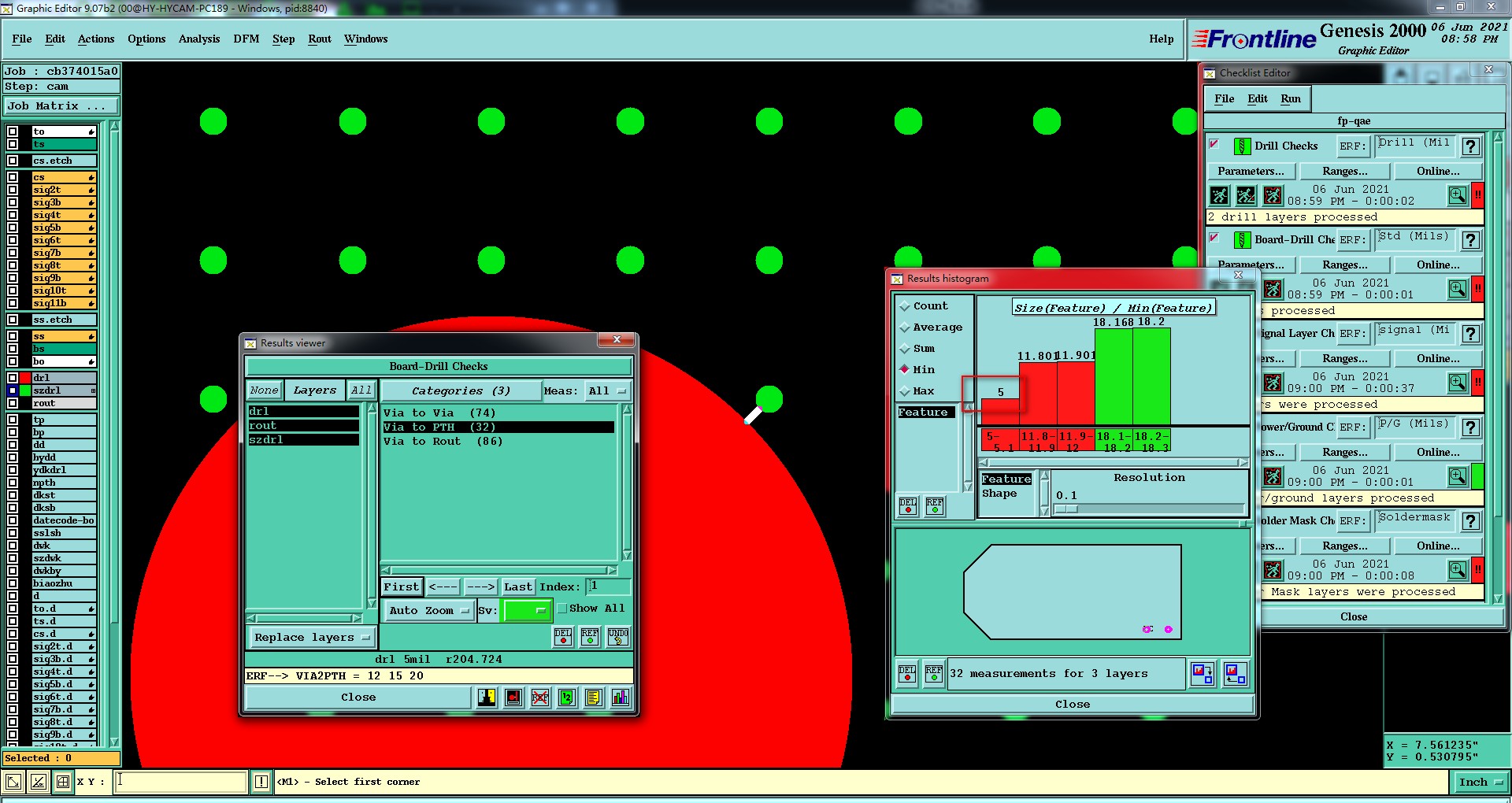
Task: Select the Min radio option in histogram
Action: click(x=905, y=369)
